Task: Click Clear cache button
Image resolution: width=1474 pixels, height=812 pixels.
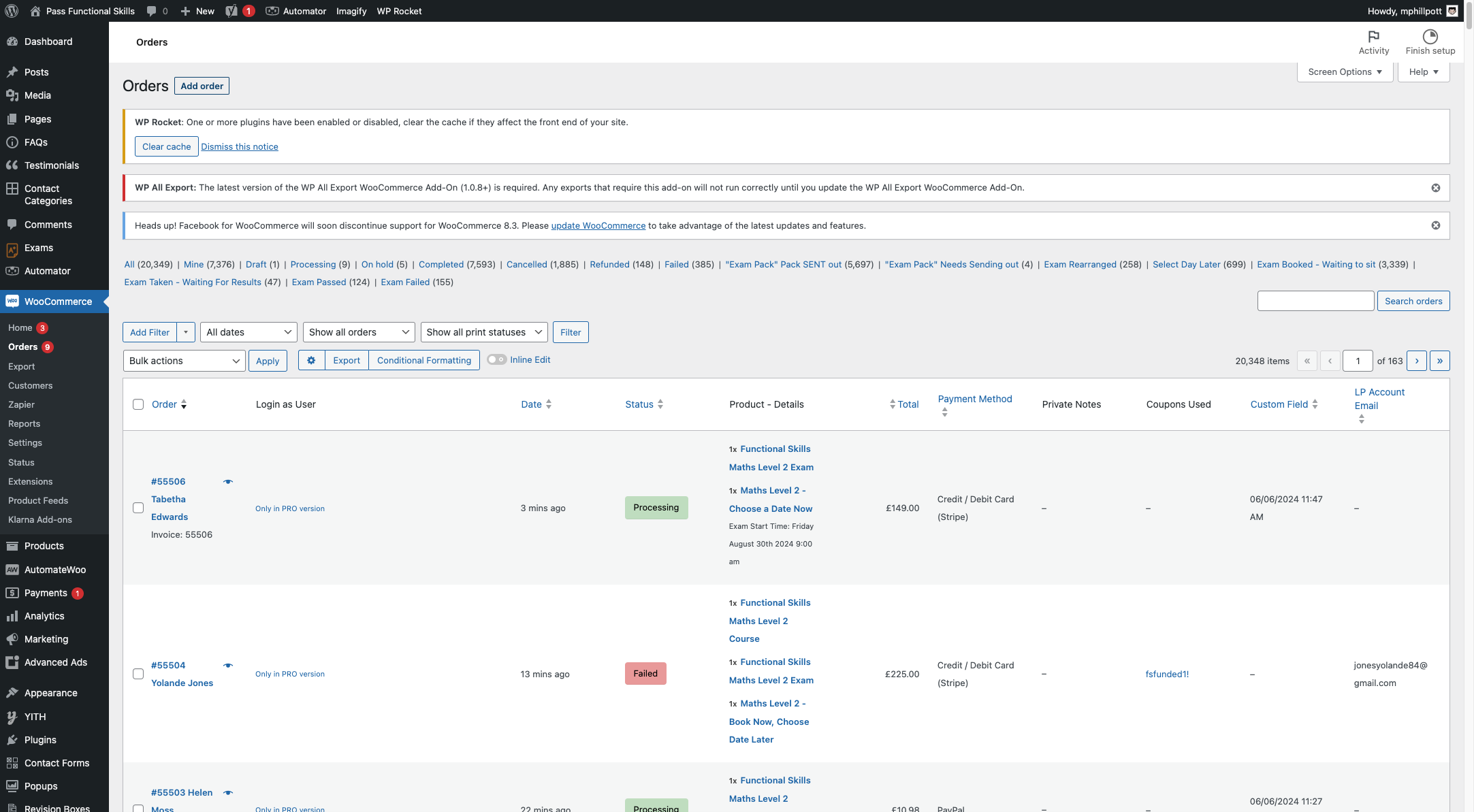Action: [x=166, y=146]
